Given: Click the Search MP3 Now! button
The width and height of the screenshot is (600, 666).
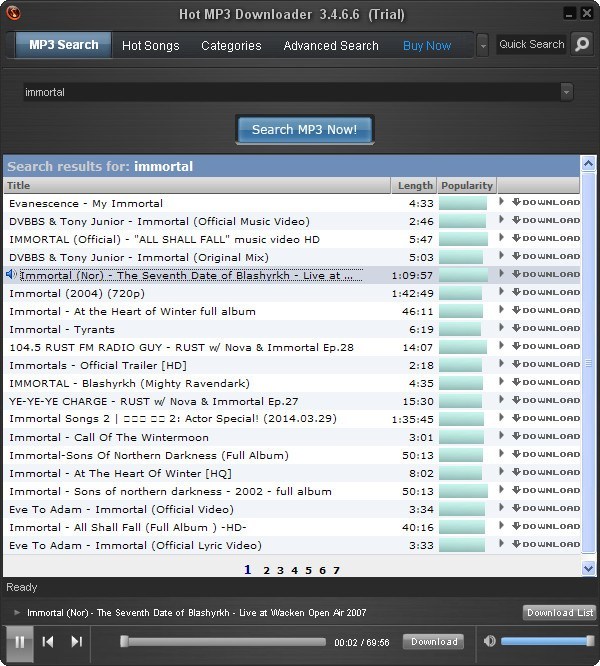Looking at the screenshot, I should click(304, 129).
